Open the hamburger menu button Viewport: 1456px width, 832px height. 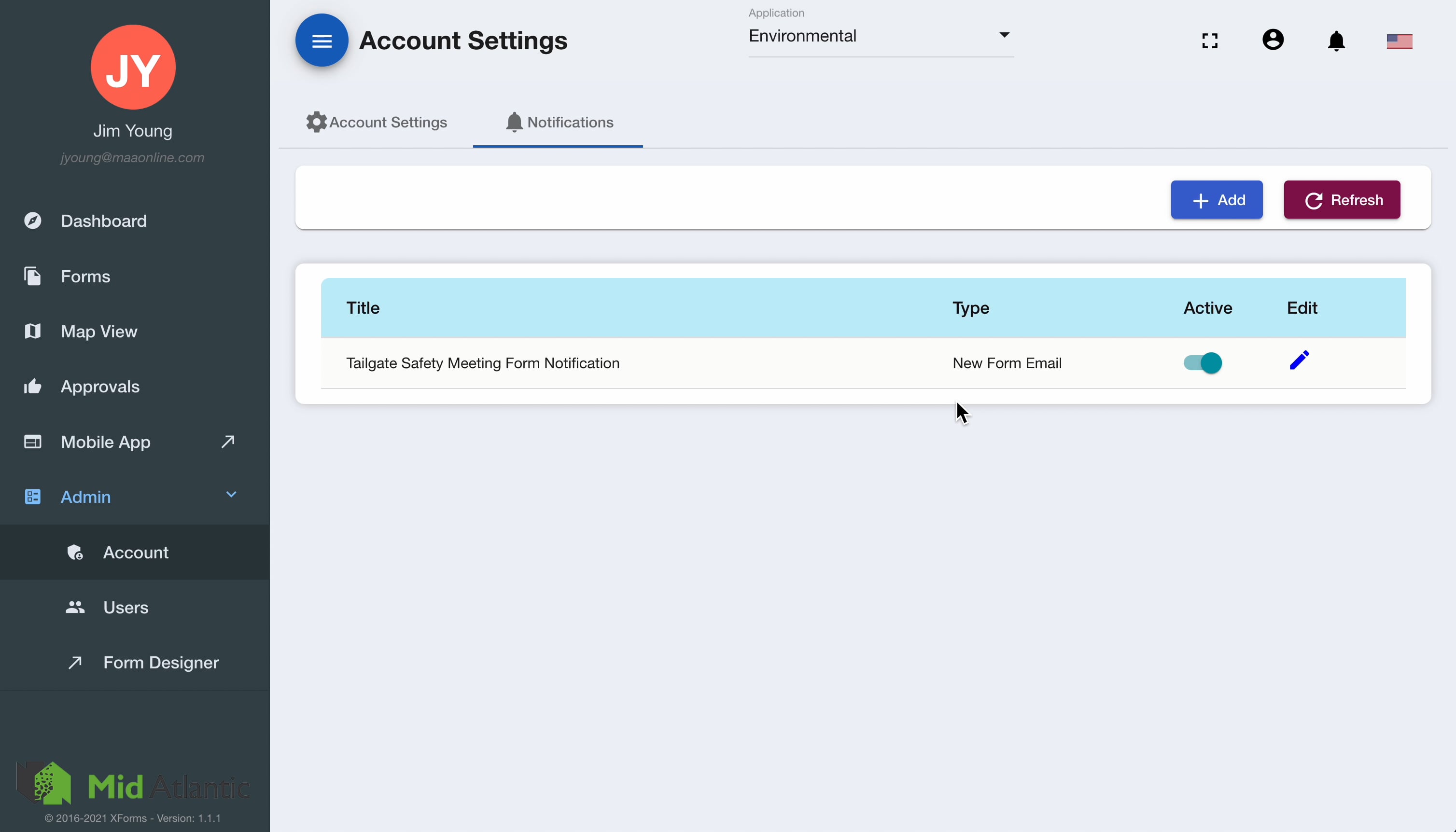[322, 41]
